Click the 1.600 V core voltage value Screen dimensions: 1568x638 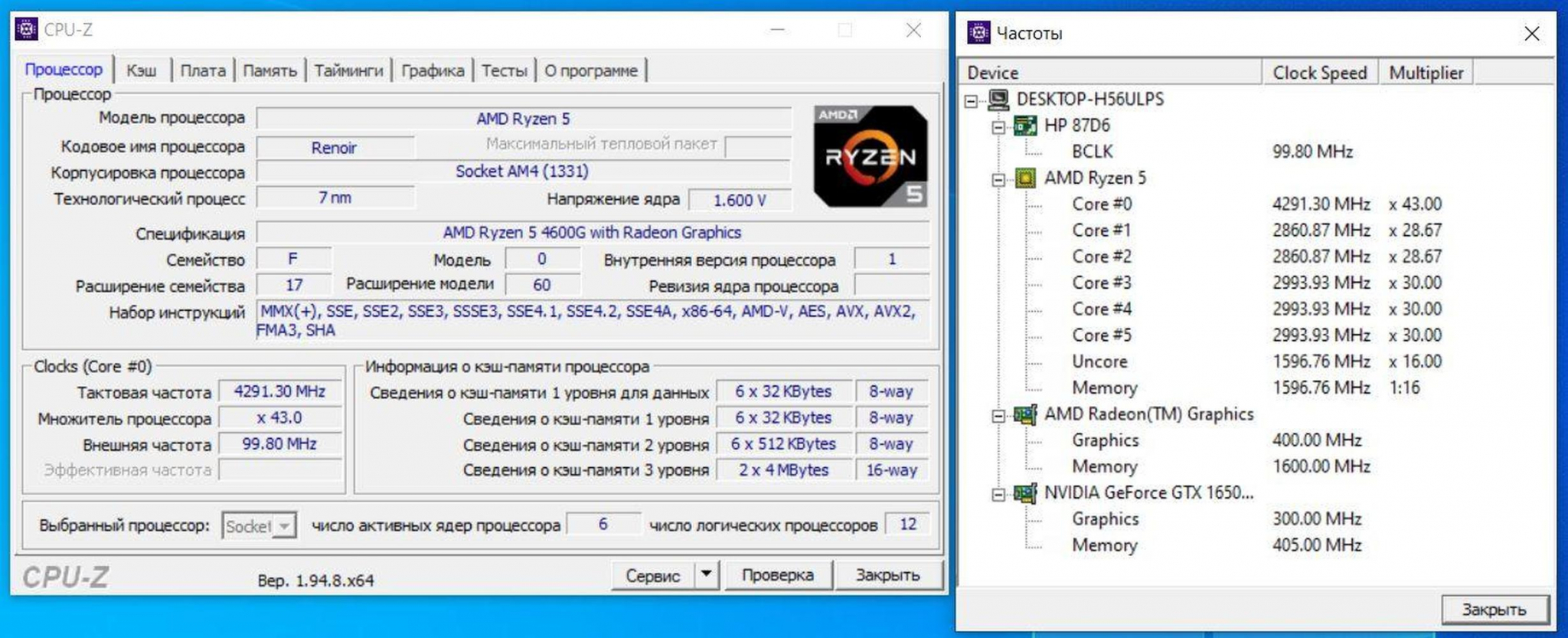click(x=740, y=200)
